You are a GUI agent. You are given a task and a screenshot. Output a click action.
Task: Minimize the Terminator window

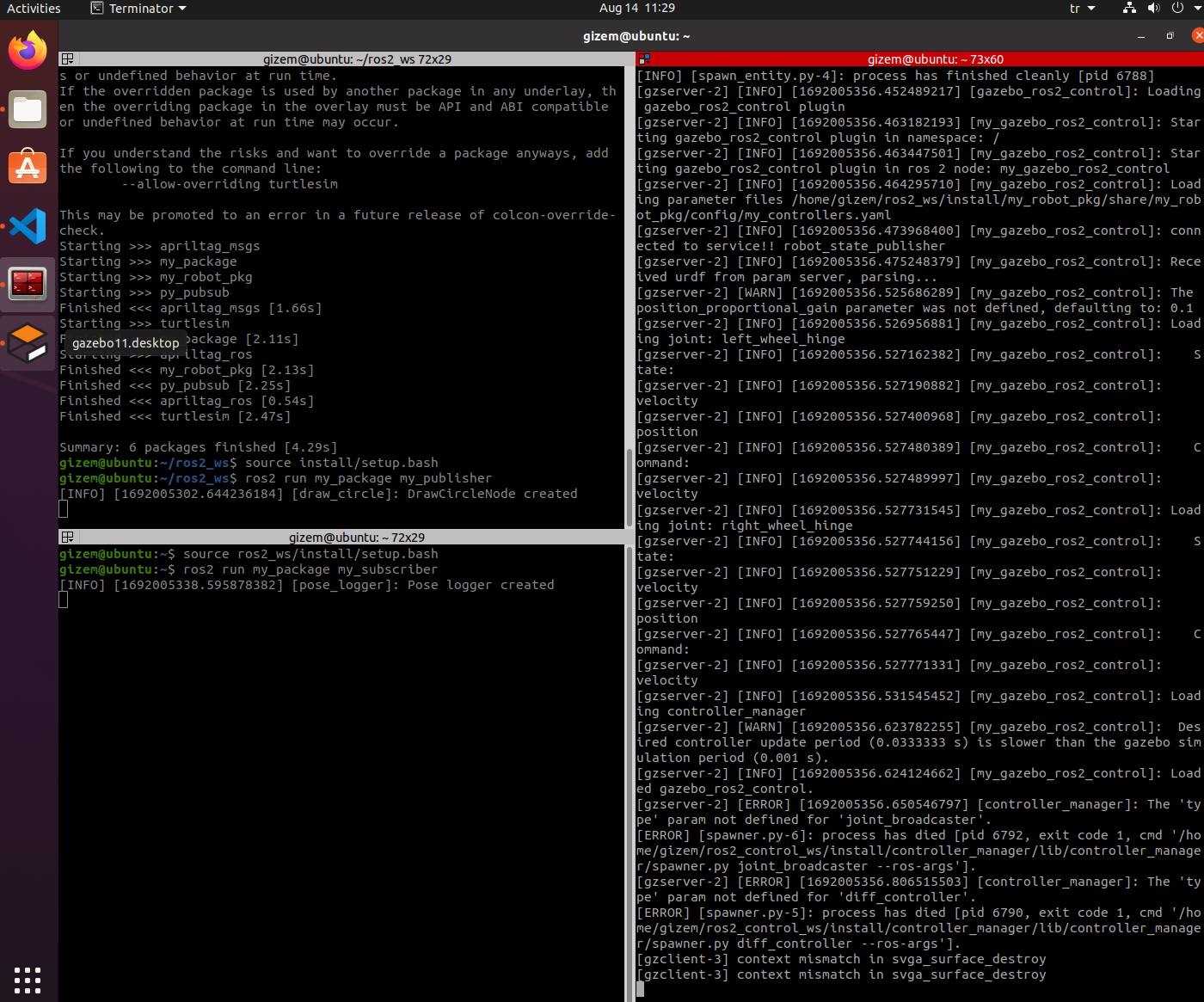(1141, 36)
